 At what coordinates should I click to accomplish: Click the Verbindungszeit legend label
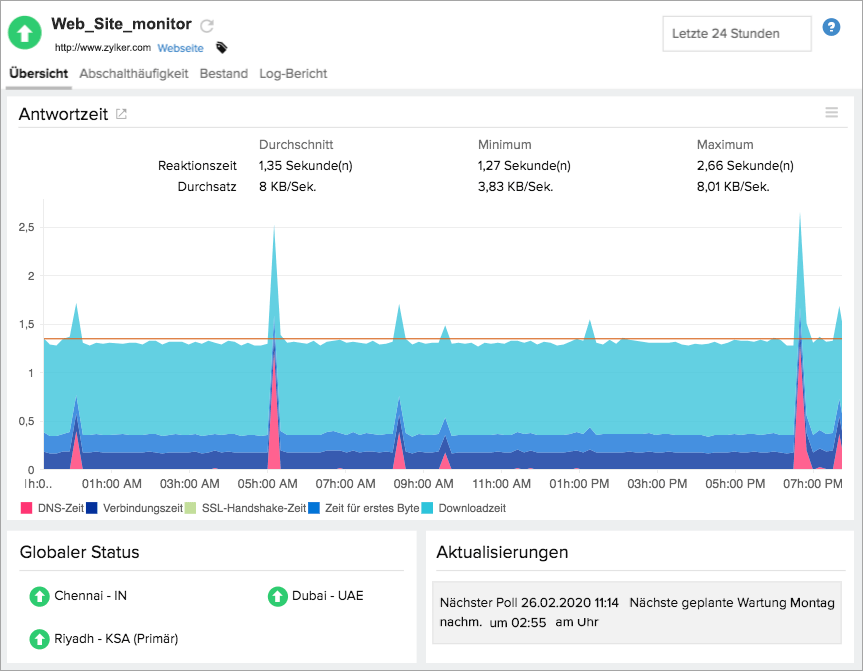pyautogui.click(x=143, y=508)
